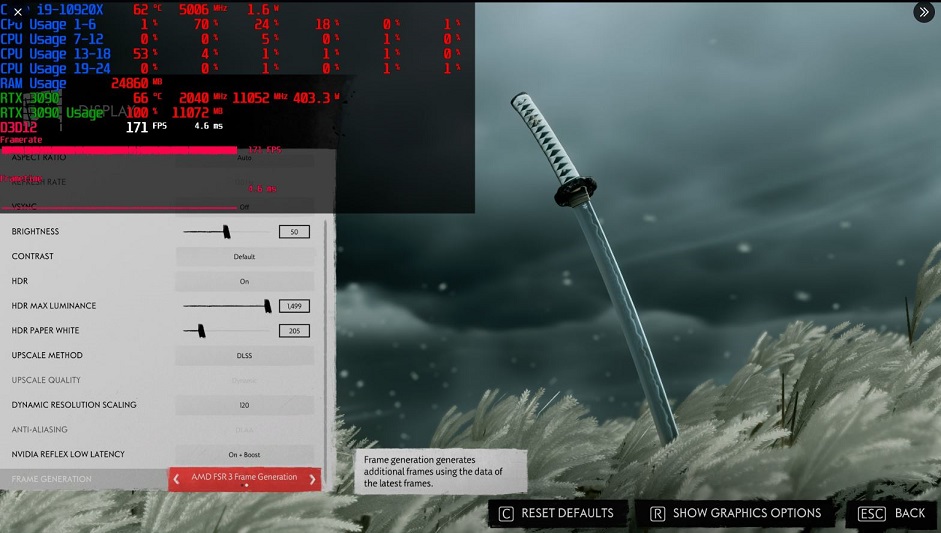This screenshot has height=533, width=941.
Task: Click the HDR Paper White value box 205
Action: point(294,331)
